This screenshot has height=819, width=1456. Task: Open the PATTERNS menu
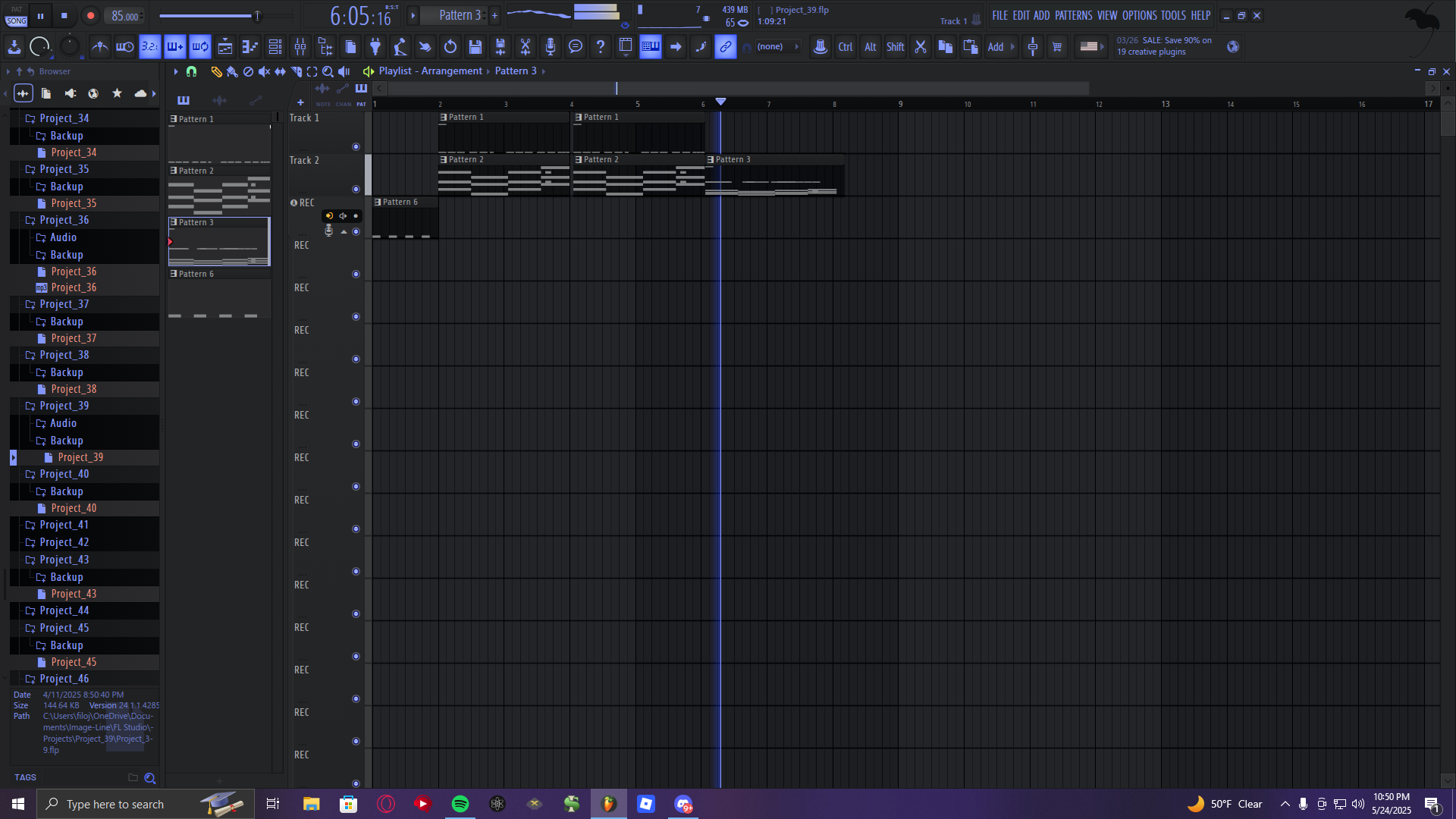tap(1073, 15)
